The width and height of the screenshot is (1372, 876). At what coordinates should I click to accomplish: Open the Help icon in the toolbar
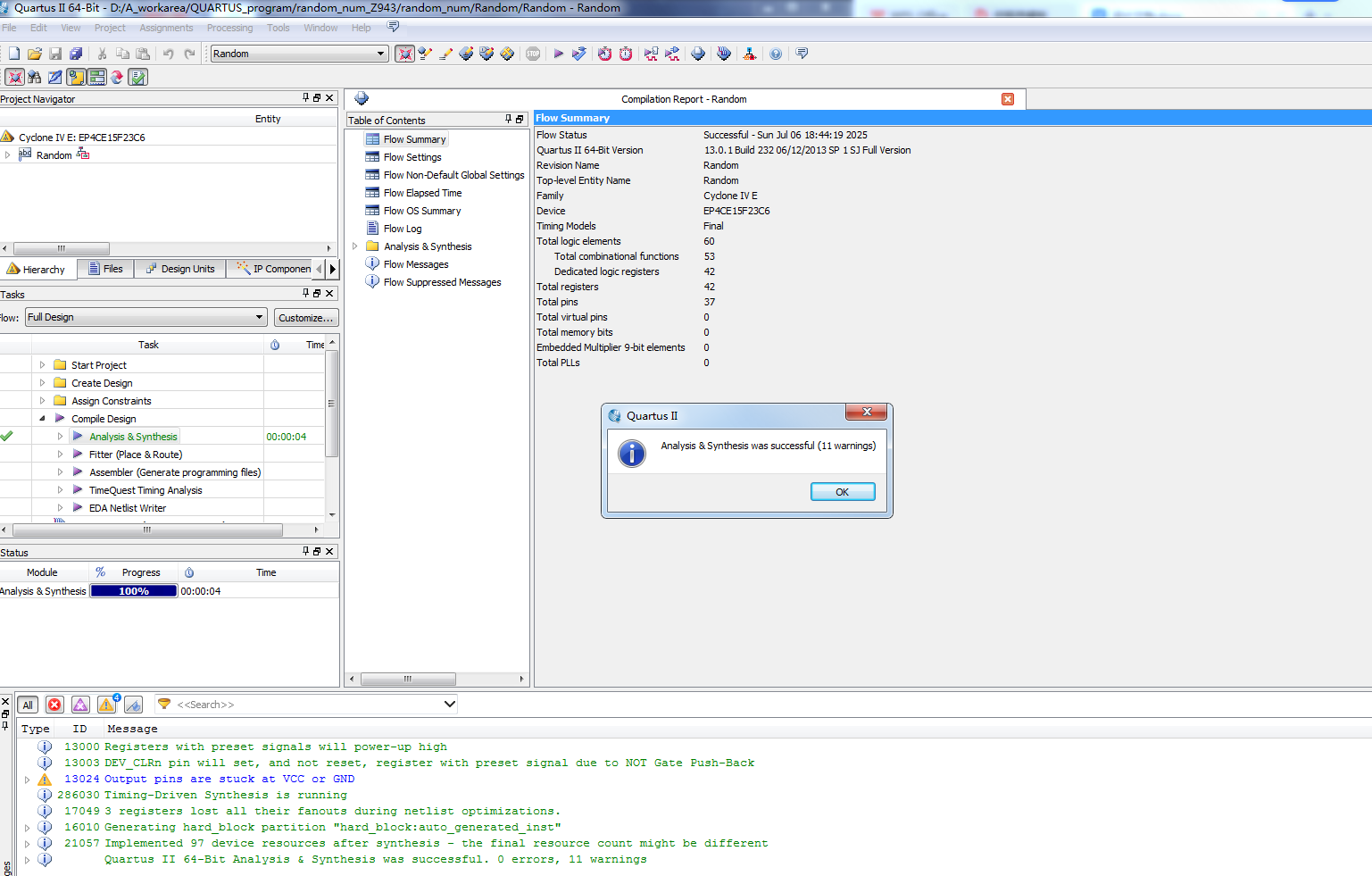pos(776,54)
